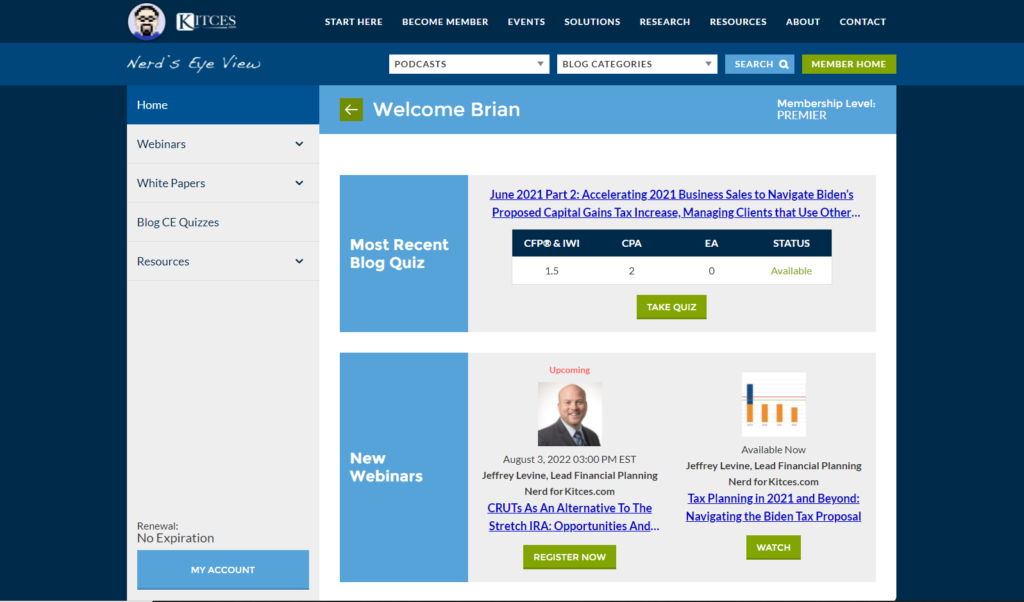Open Resources in top navigation
Viewport: 1024px width, 602px height.
coord(738,22)
